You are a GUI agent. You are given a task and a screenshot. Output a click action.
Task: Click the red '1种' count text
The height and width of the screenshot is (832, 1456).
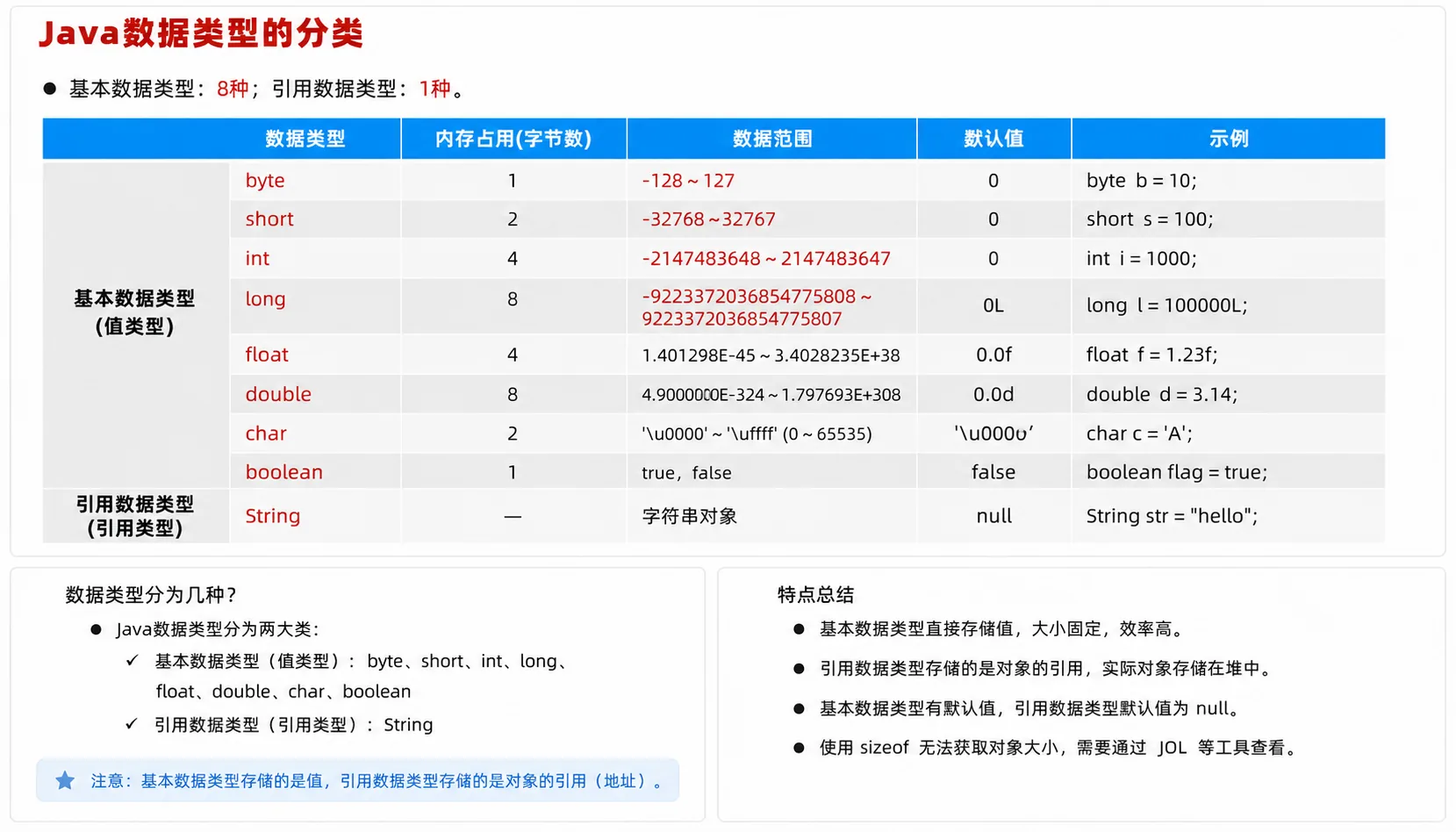tap(435, 89)
